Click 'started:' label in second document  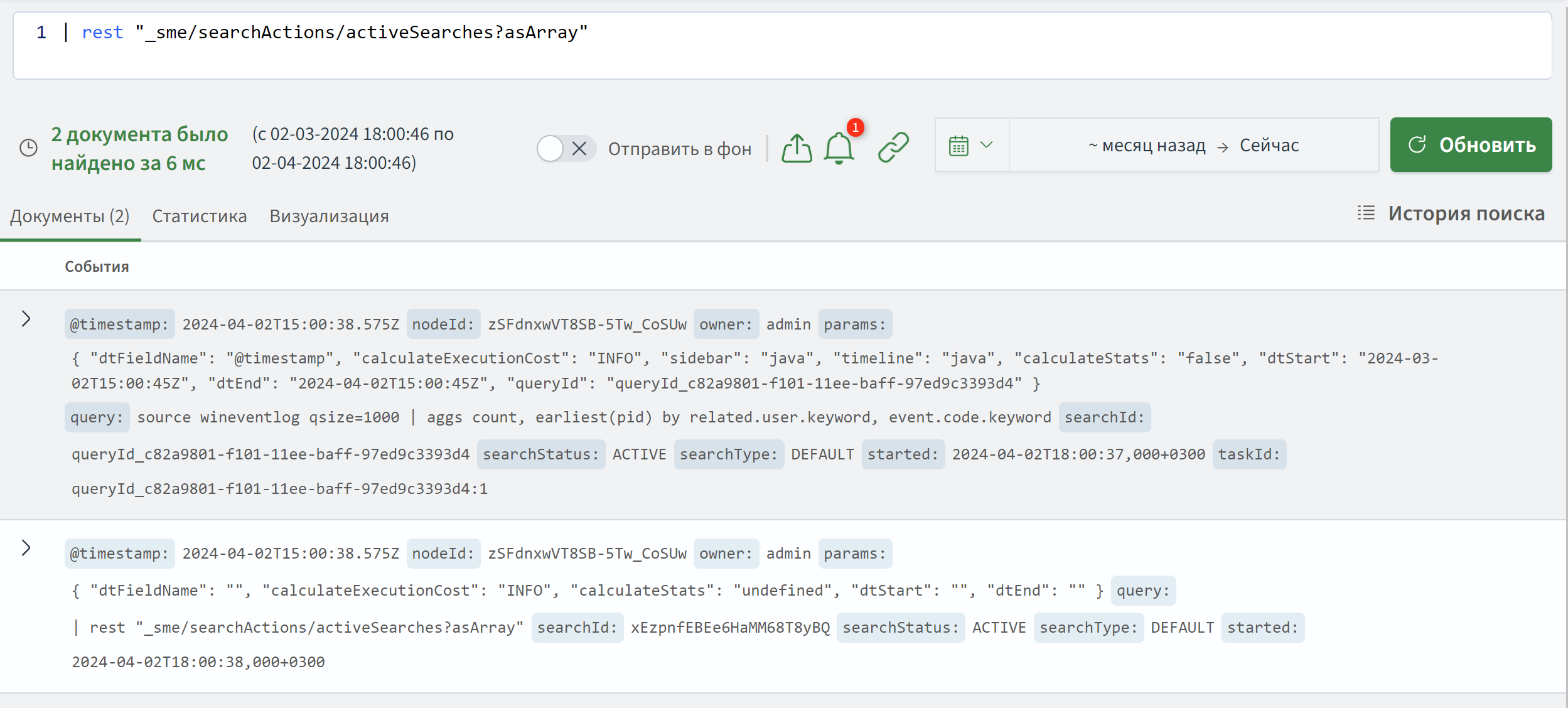1263,628
